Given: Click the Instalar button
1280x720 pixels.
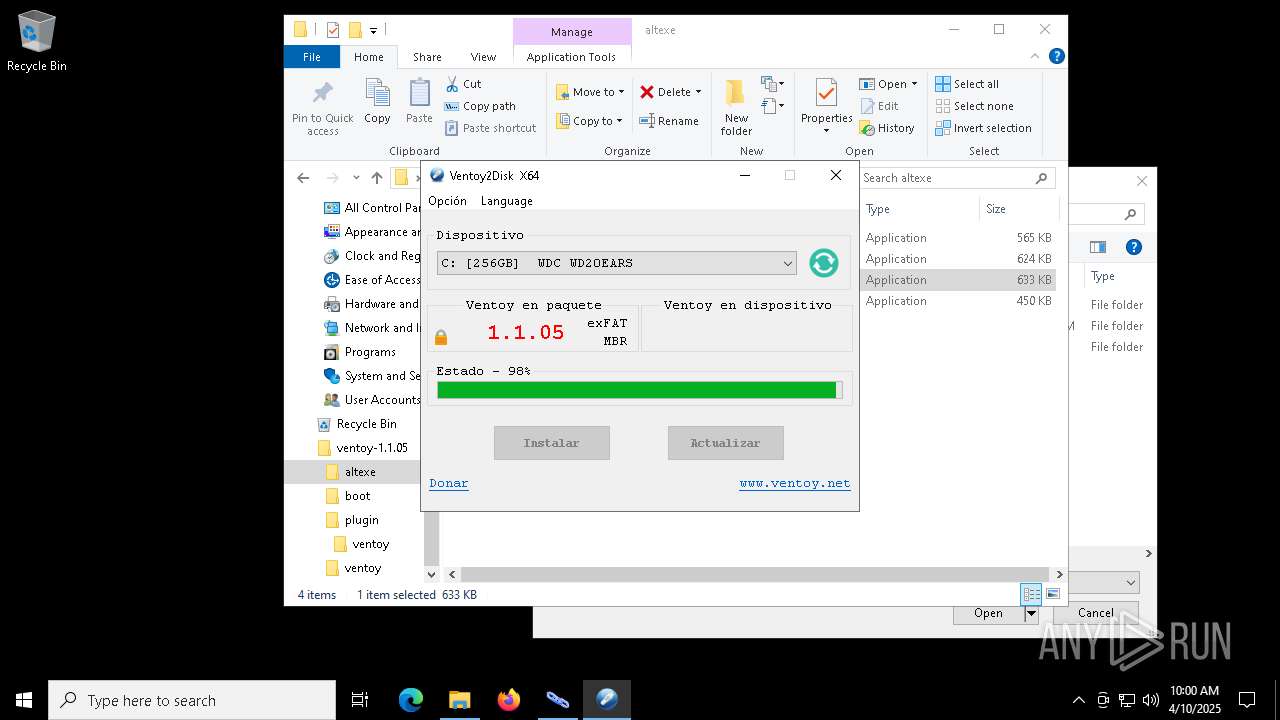Looking at the screenshot, I should 551,443.
